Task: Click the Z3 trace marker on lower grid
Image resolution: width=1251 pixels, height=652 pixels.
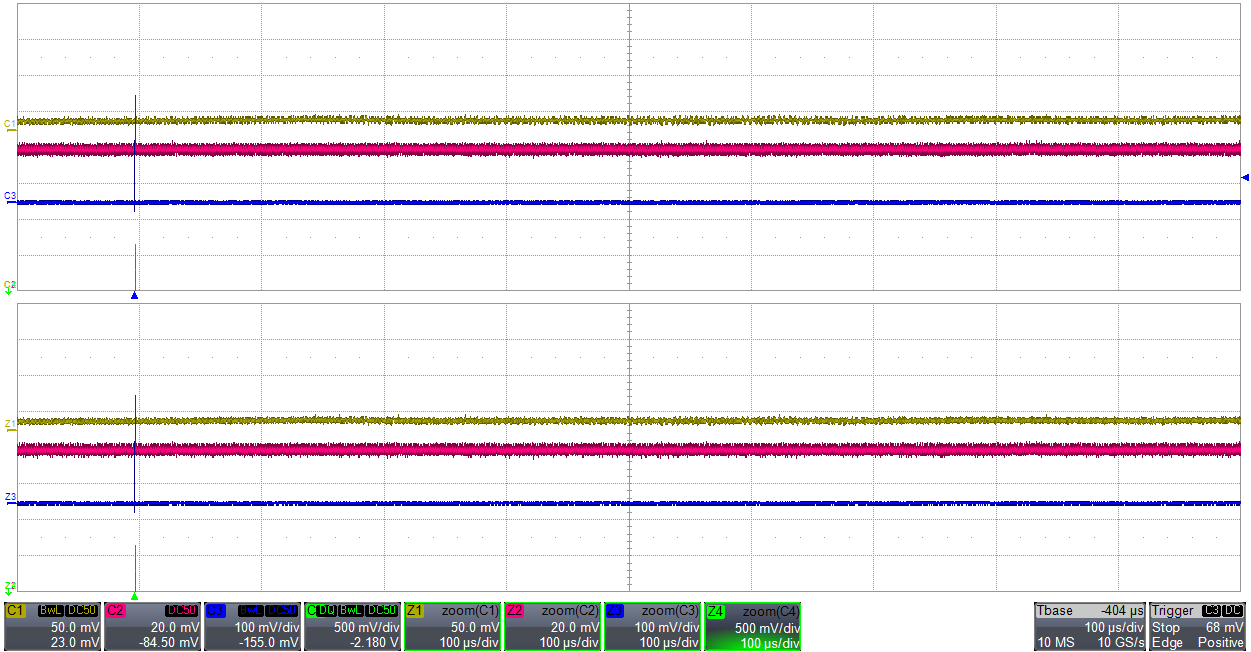Action: (x=10, y=497)
